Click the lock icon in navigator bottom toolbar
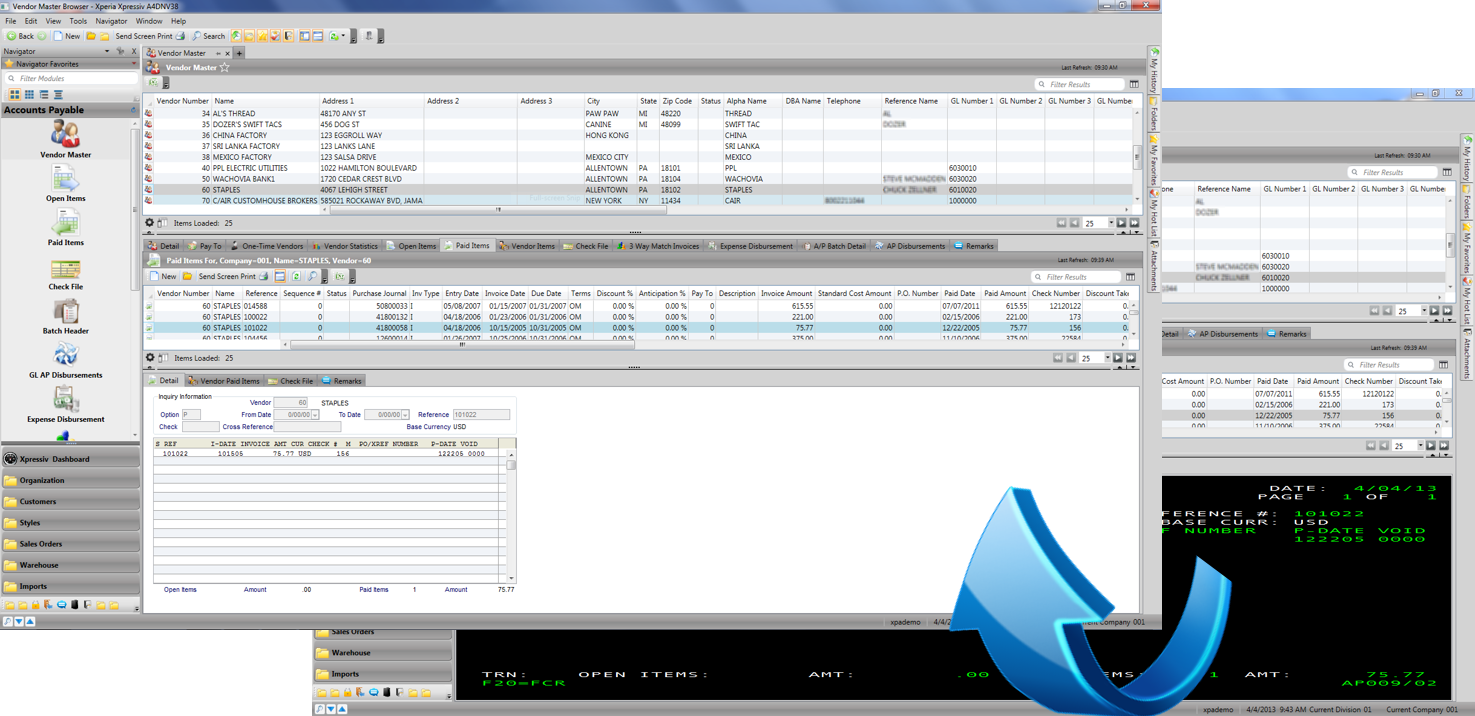1475x716 pixels. pos(36,605)
